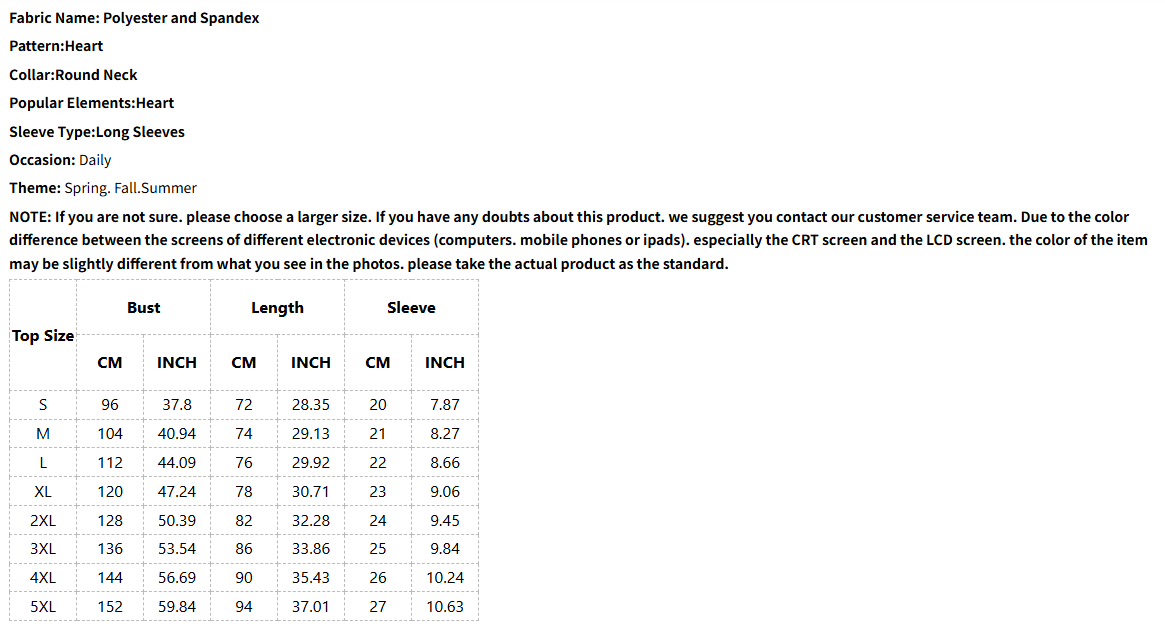This screenshot has height=640, width=1165.
Task: Click the 10.24 inch sleeve cell
Action: 444,578
